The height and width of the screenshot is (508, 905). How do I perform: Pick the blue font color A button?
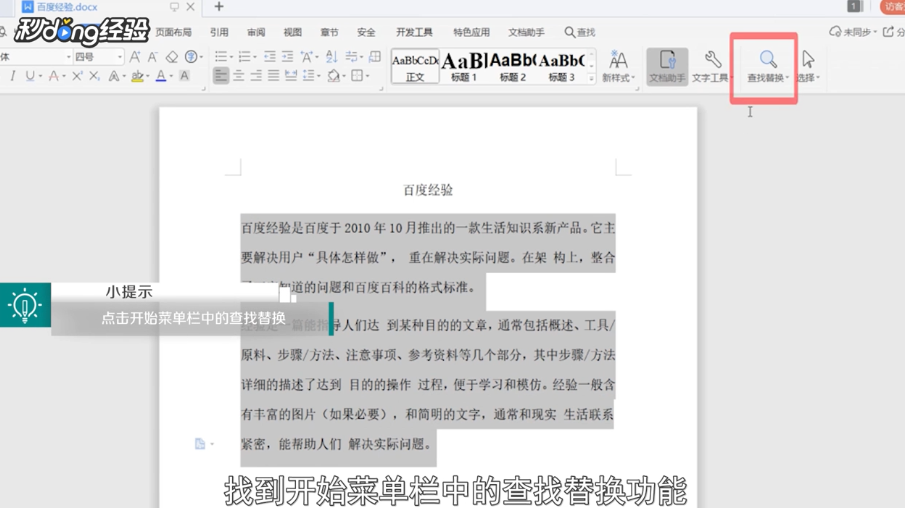[161, 76]
